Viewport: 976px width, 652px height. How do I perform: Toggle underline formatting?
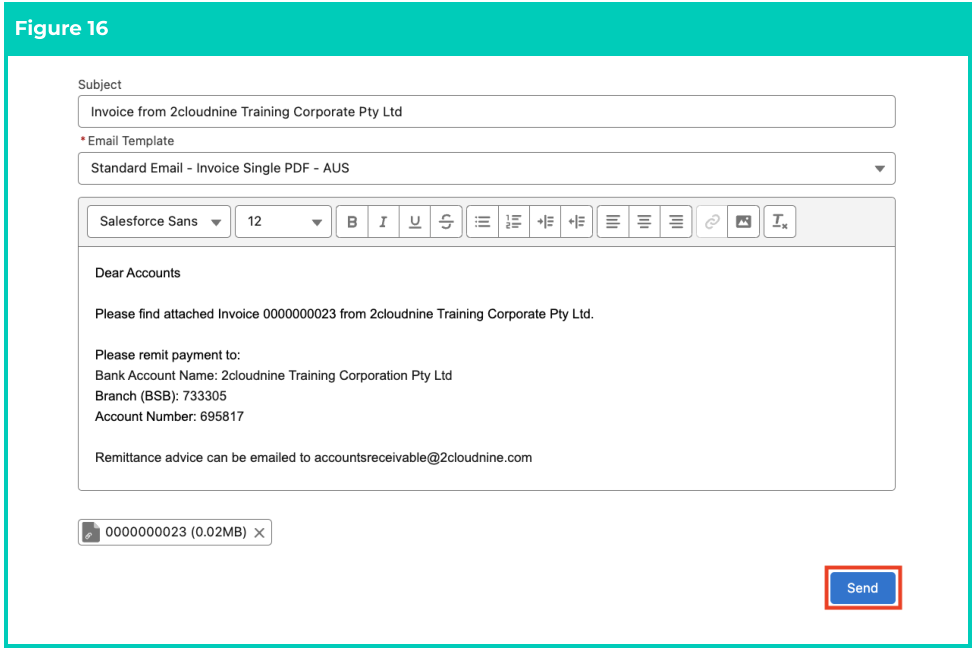click(x=415, y=222)
